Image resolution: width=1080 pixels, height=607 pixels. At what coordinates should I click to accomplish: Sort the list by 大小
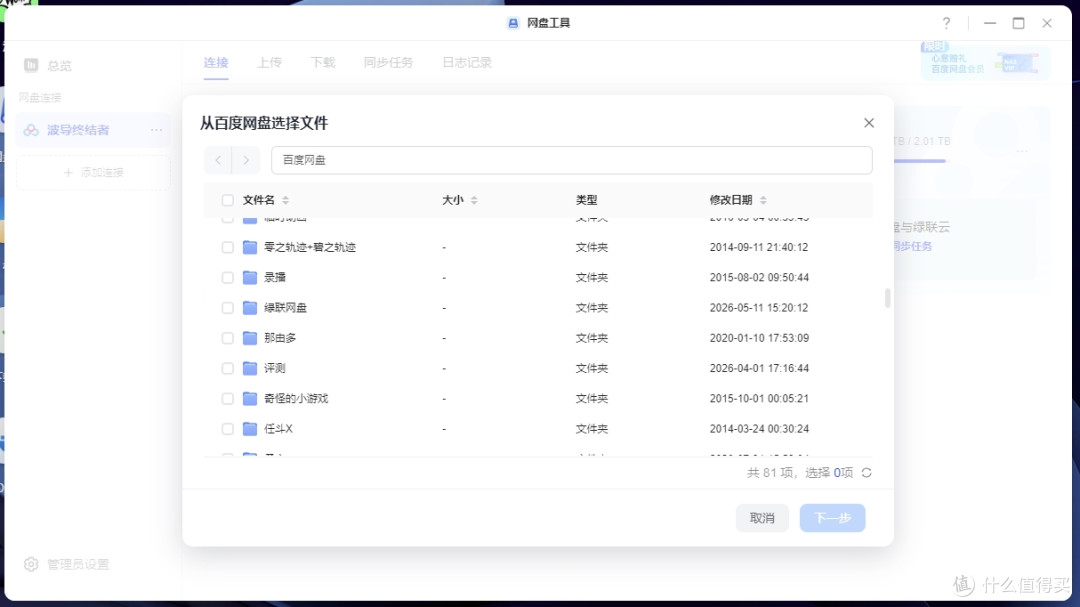(x=474, y=200)
